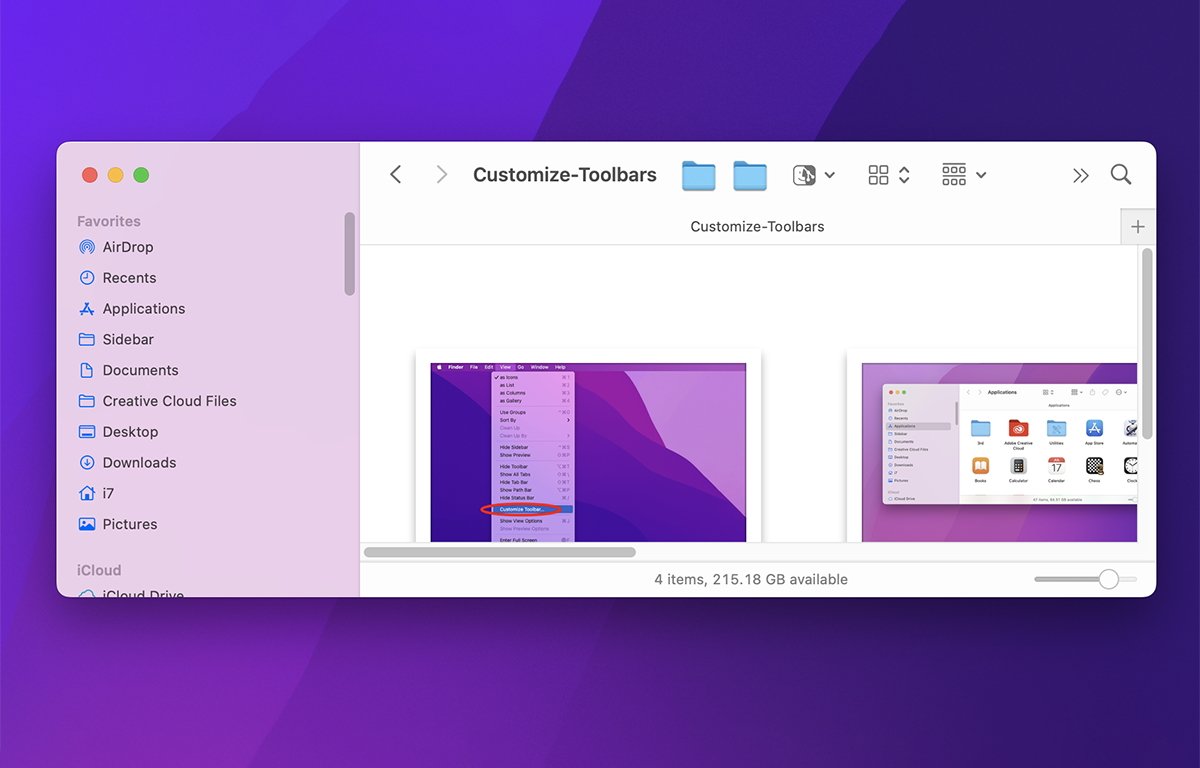This screenshot has width=1200, height=768.
Task: Go back with the left chevron button
Action: pyautogui.click(x=396, y=175)
